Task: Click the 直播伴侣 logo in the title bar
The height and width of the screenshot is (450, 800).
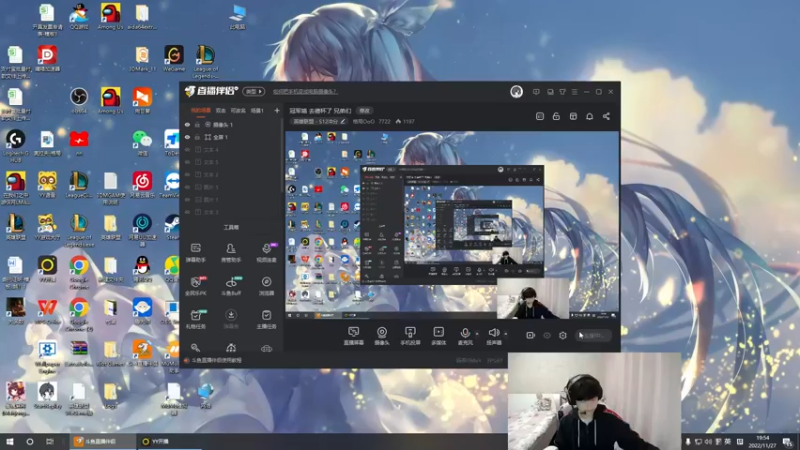Action: point(211,91)
